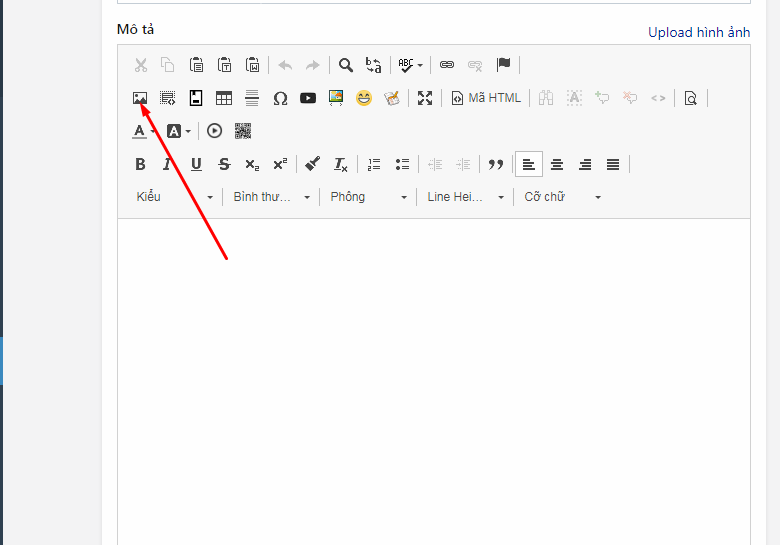Open the Kiểu styles dropdown
This screenshot has height=545, width=780.
pyautogui.click(x=174, y=197)
